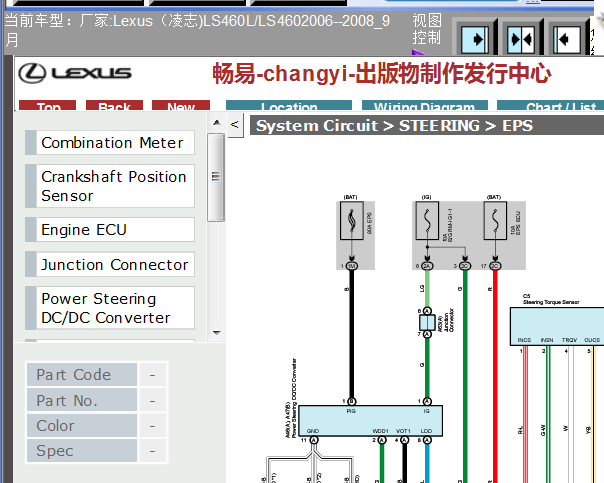Switch to the Location tab
The image size is (604, 483).
click(289, 105)
